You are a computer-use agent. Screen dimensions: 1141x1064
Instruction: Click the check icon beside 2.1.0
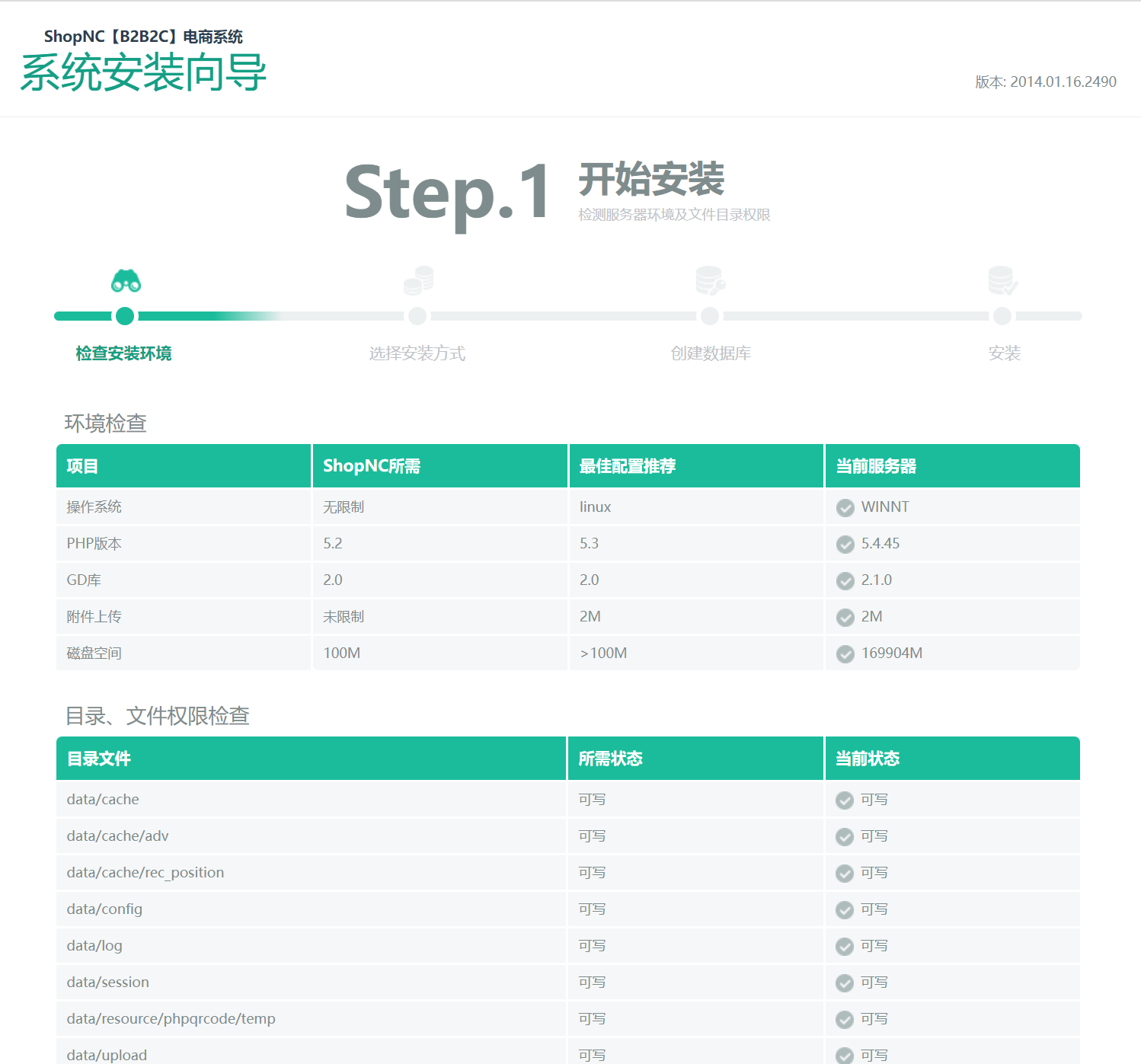point(845,581)
